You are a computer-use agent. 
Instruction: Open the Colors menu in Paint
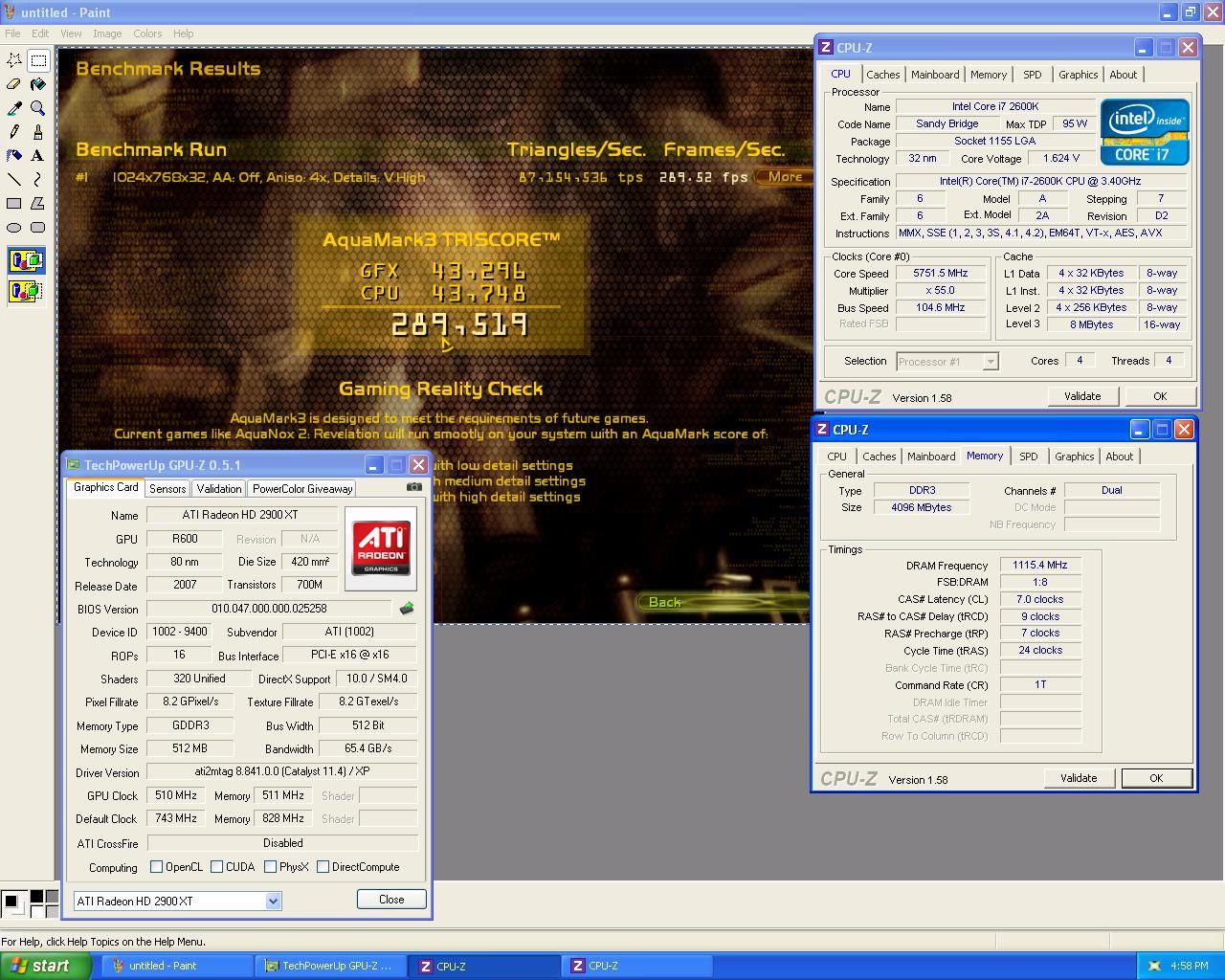pyautogui.click(x=147, y=33)
